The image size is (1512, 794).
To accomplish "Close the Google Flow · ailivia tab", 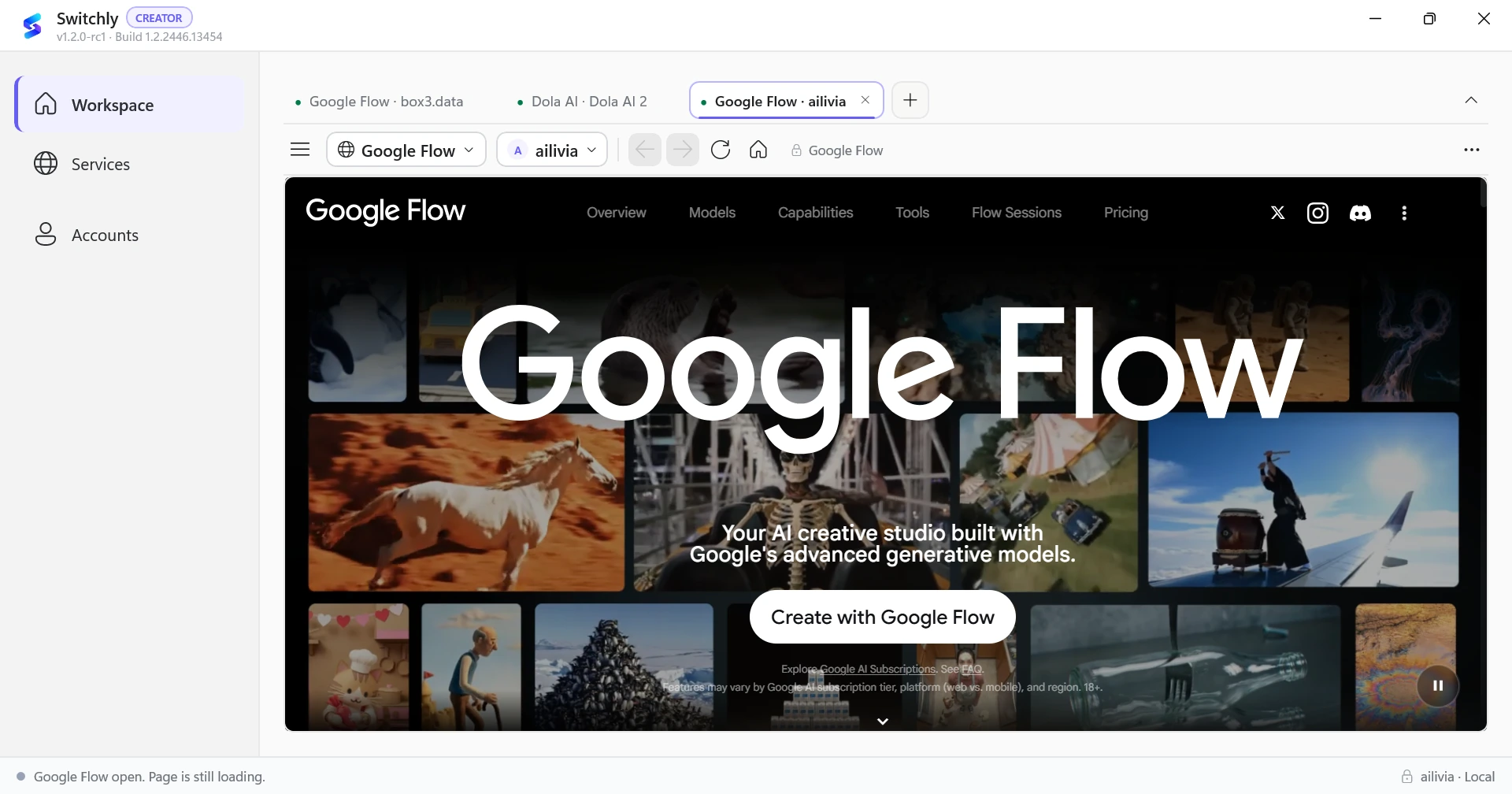I will (x=865, y=100).
